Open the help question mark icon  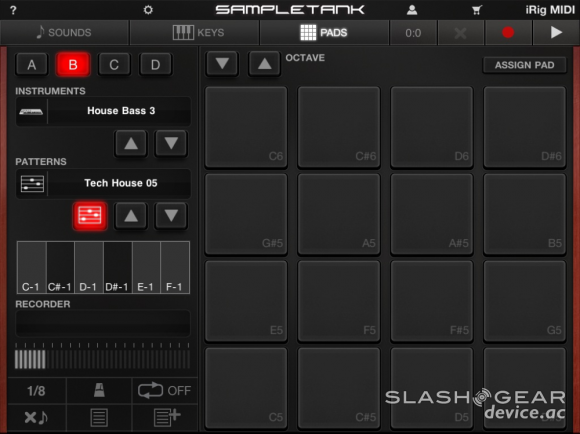click(13, 10)
